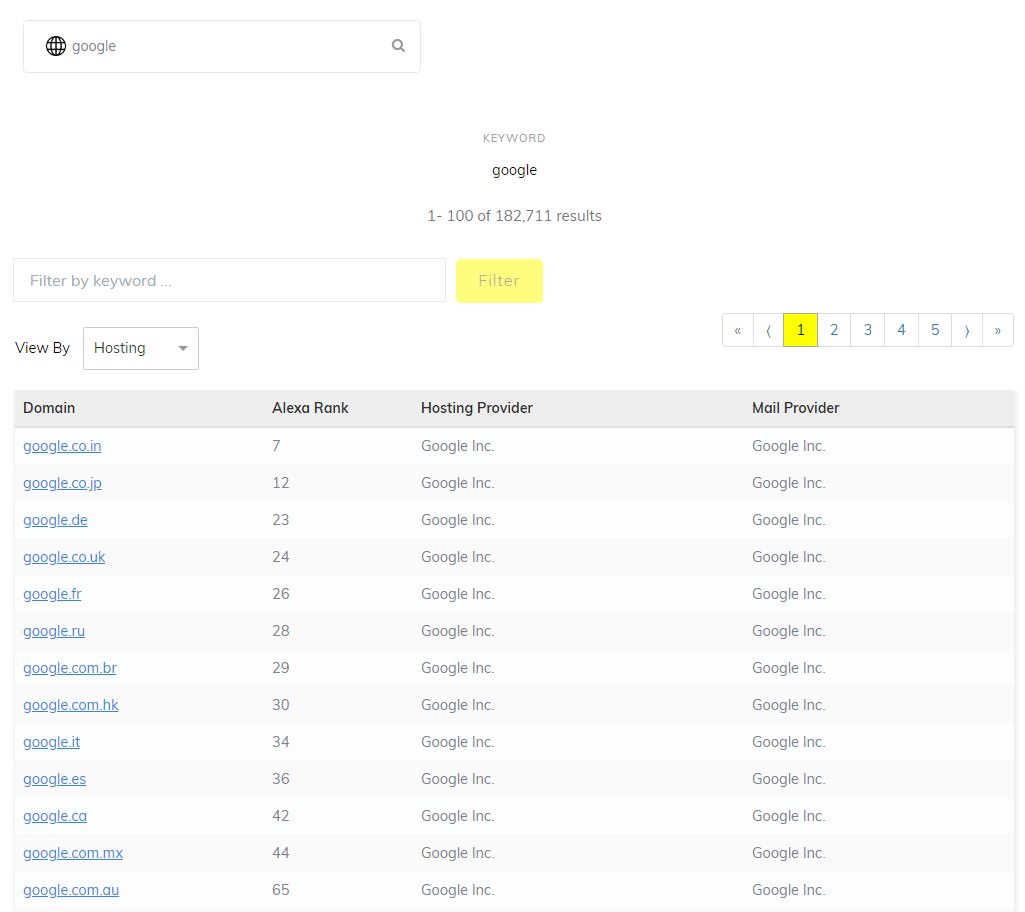
Task: Jump to last page with » button
Action: (998, 330)
